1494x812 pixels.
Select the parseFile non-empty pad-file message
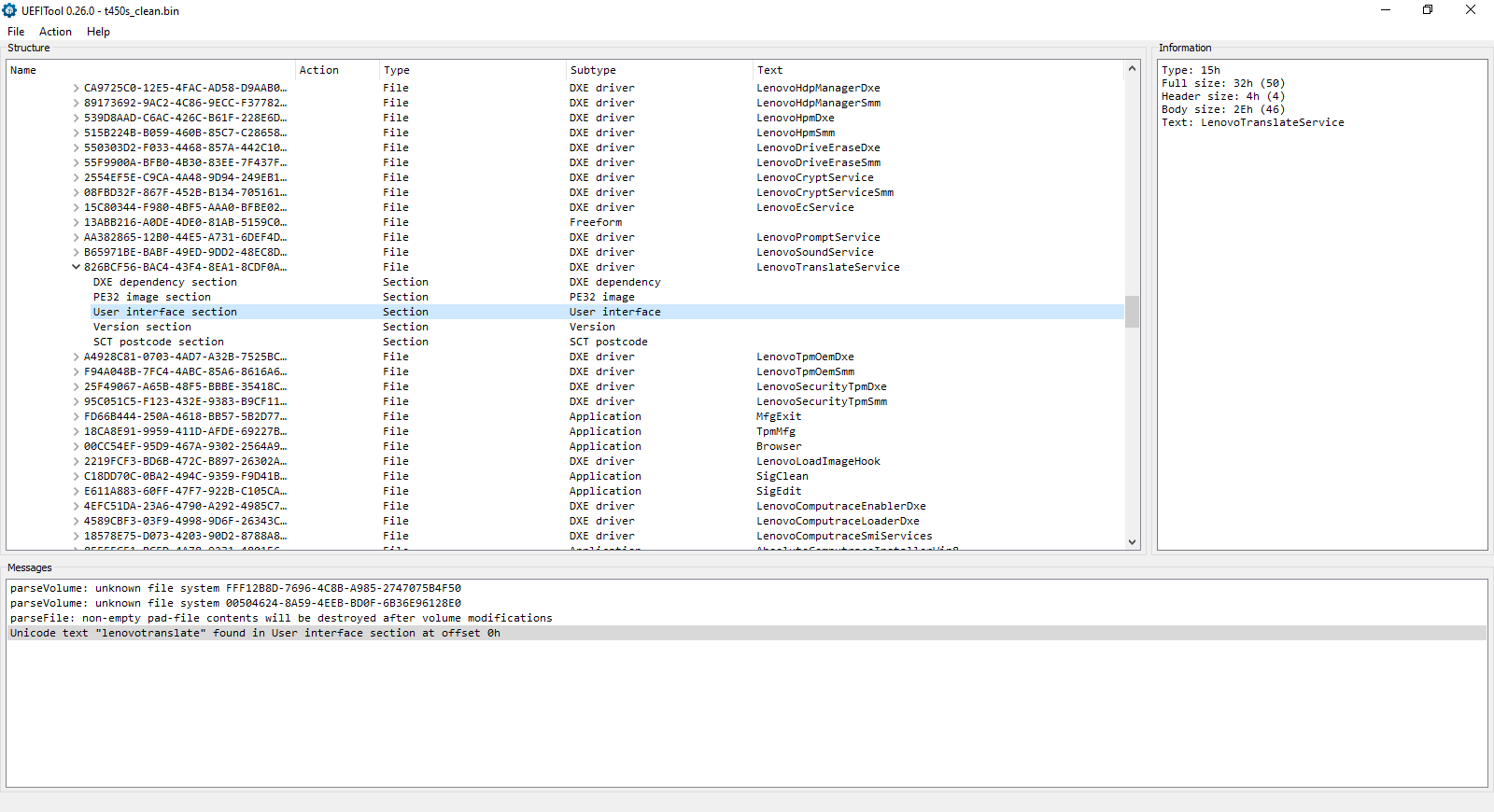747,618
